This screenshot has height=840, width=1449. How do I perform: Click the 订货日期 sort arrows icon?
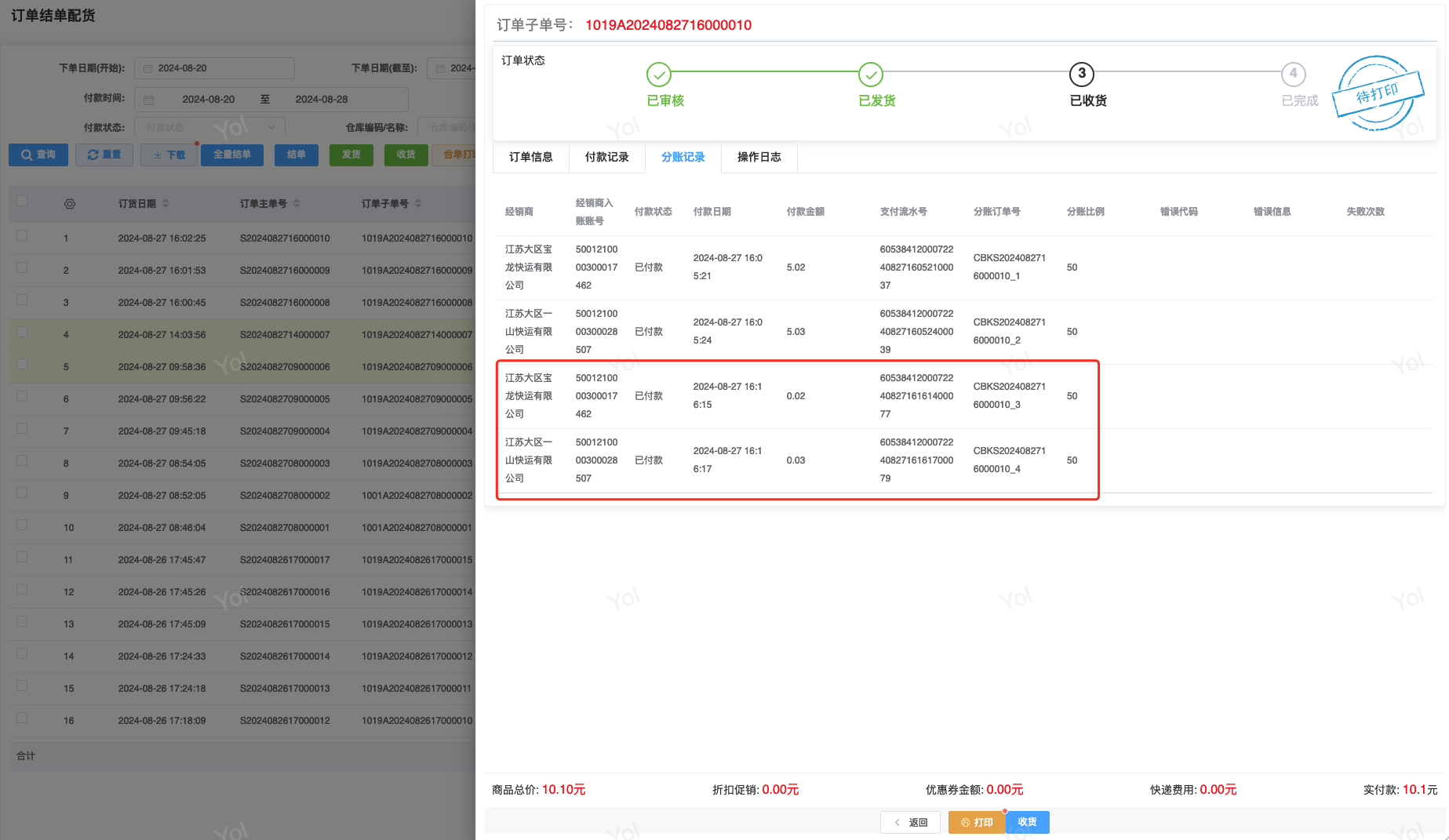point(166,204)
